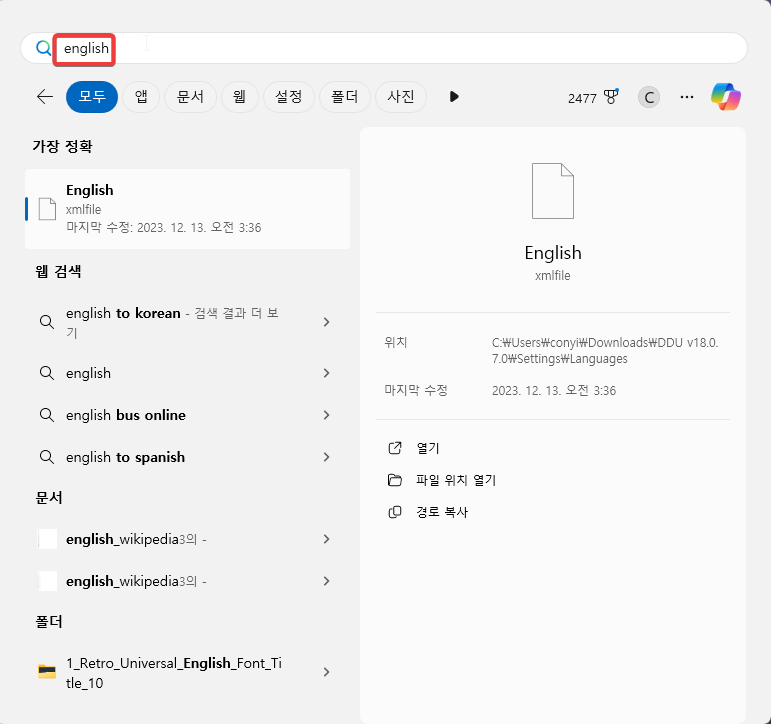Switch to the 앱 filter tab

141,96
